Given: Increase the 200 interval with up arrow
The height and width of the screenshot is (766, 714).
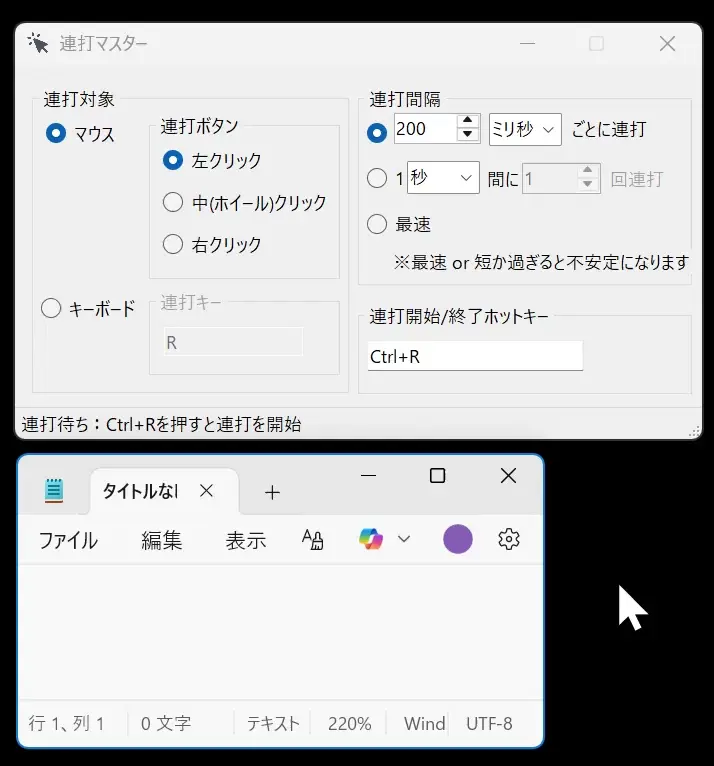Looking at the screenshot, I should point(467,120).
